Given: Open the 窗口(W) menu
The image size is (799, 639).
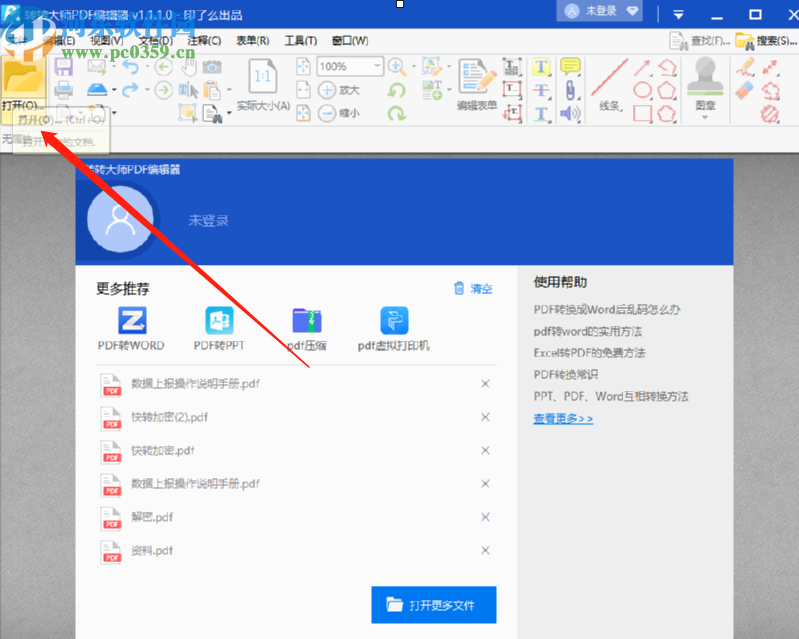Looking at the screenshot, I should pos(350,41).
